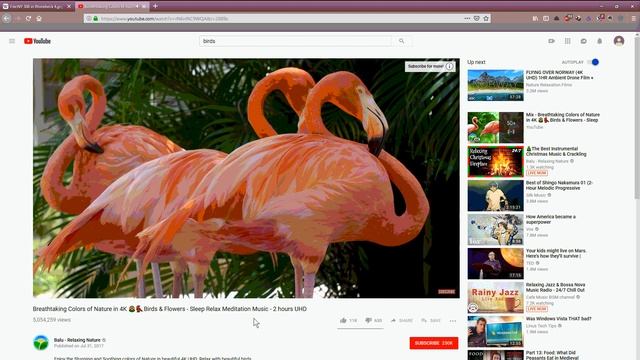Image resolution: width=640 pixels, height=360 pixels.
Task: Open the YouTube messages icon
Action: [x=584, y=41]
